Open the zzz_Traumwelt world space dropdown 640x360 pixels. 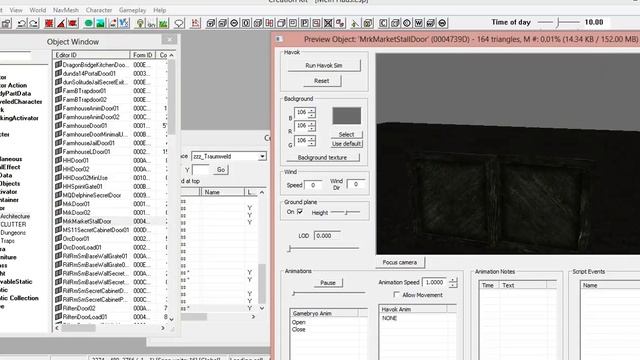[262, 156]
